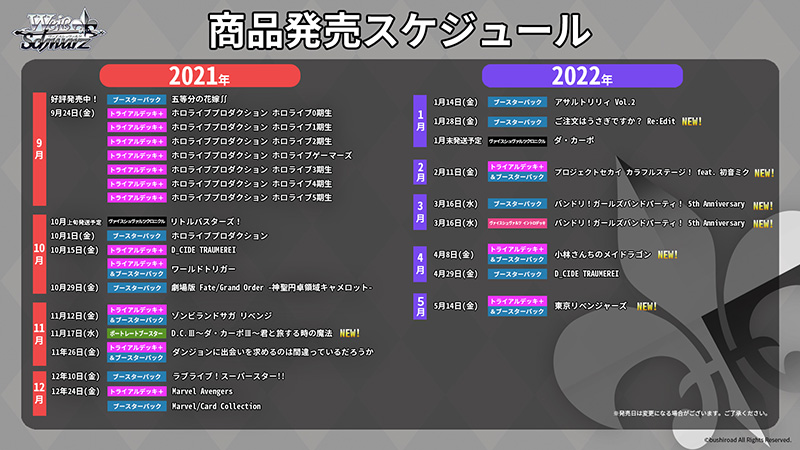800x450 pixels.
Task: Click ダンジョンに出会いを求めるのは entry
Action: click(x=273, y=352)
